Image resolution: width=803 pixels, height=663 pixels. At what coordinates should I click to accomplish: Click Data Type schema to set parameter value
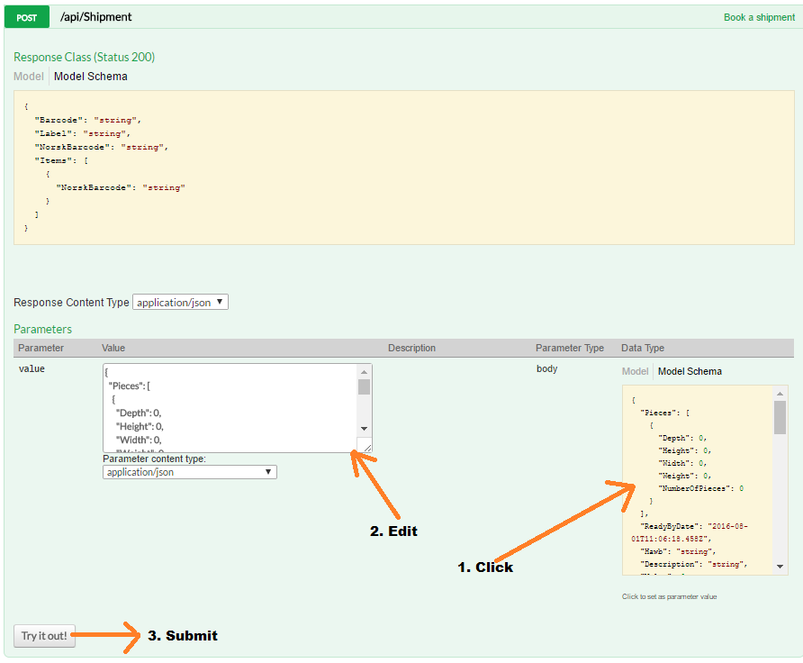pyautogui.click(x=696, y=480)
